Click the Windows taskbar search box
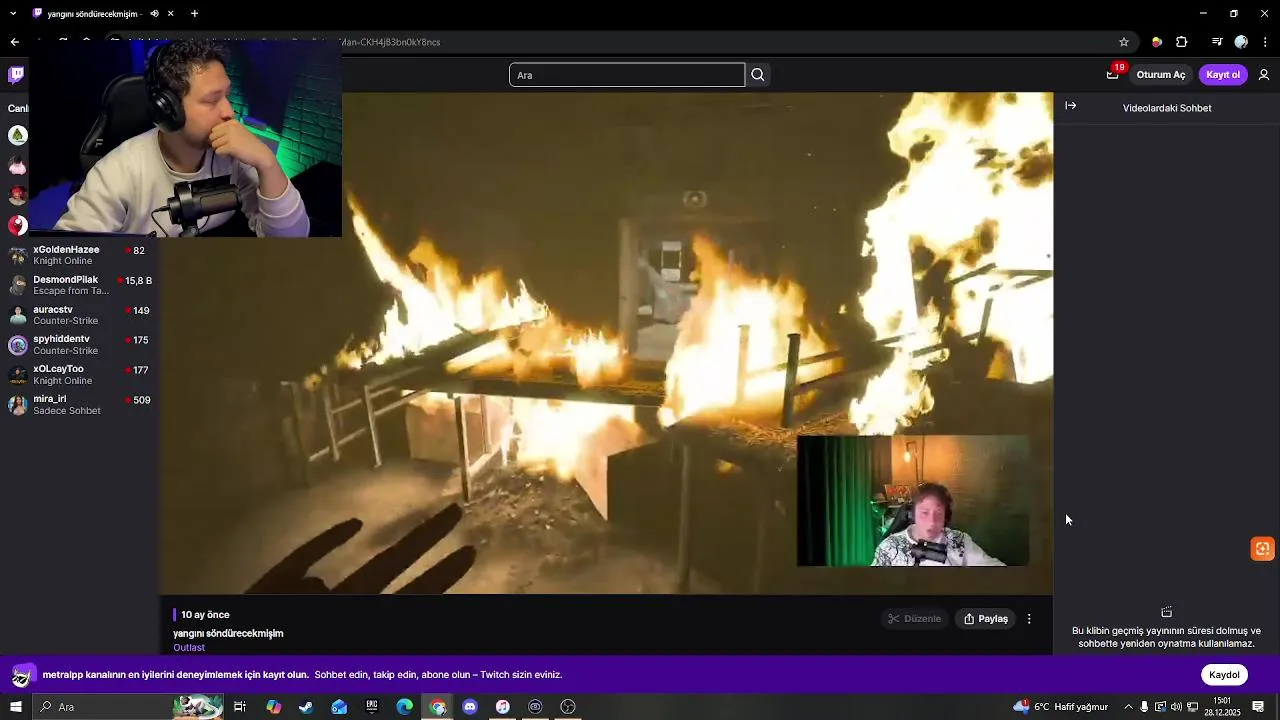Image resolution: width=1280 pixels, height=720 pixels. click(128, 707)
